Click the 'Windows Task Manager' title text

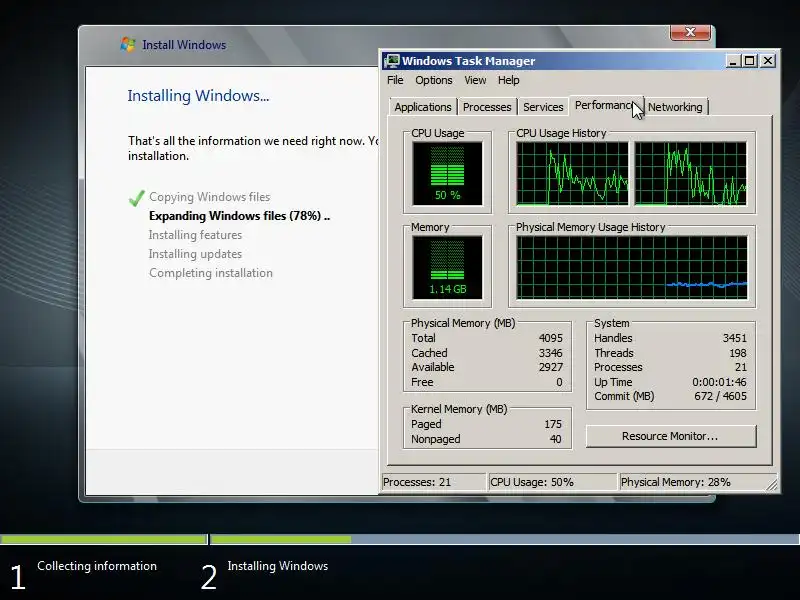pos(468,61)
